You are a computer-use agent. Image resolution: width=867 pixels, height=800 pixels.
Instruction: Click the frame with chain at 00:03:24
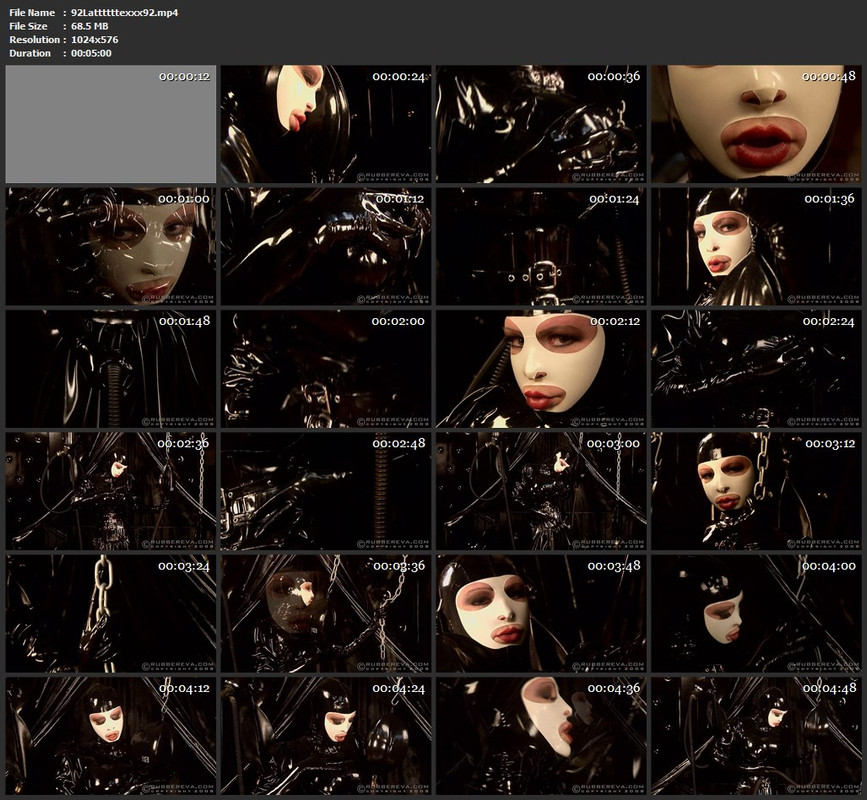[111, 614]
